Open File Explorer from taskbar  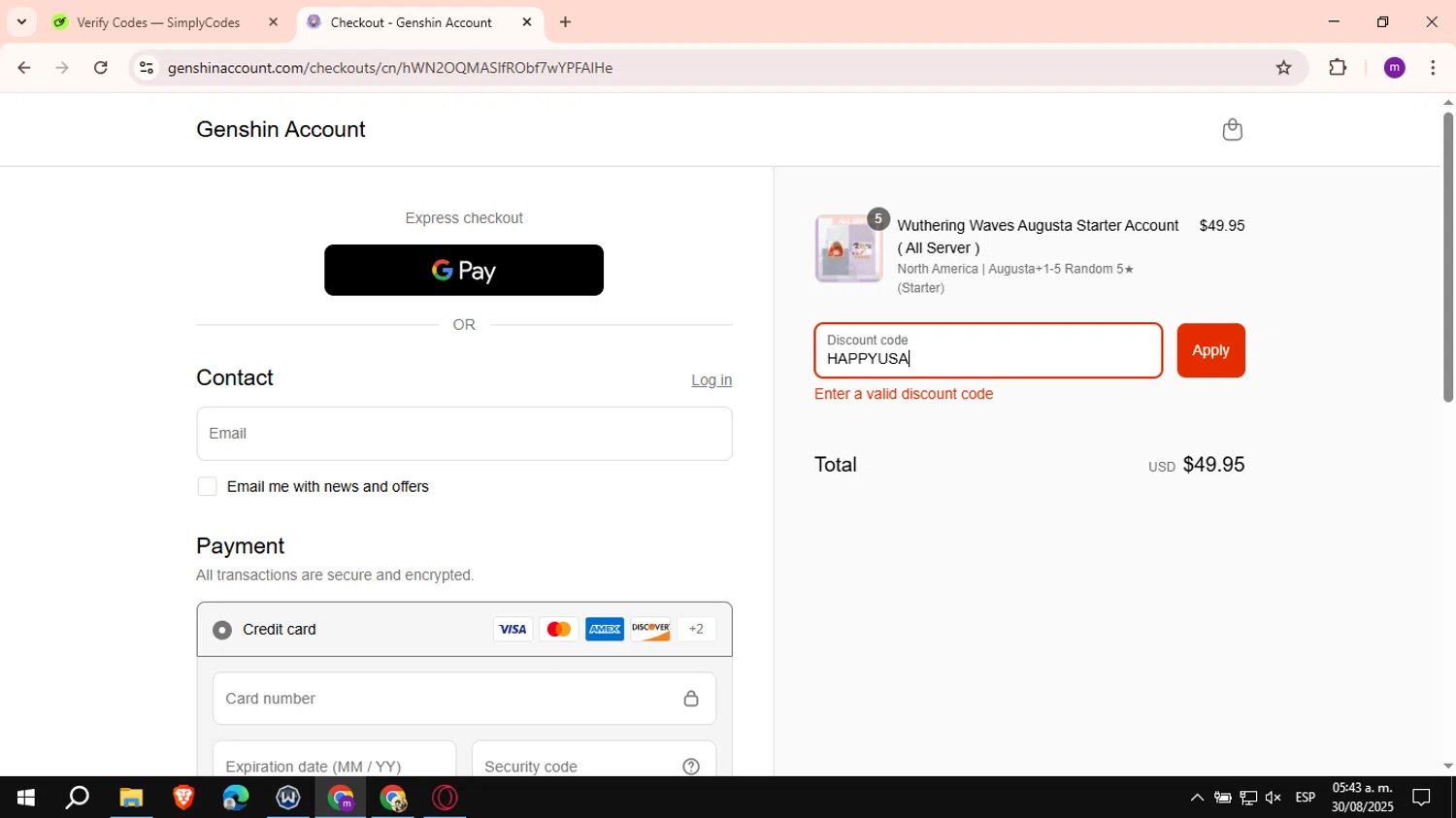pos(131,798)
